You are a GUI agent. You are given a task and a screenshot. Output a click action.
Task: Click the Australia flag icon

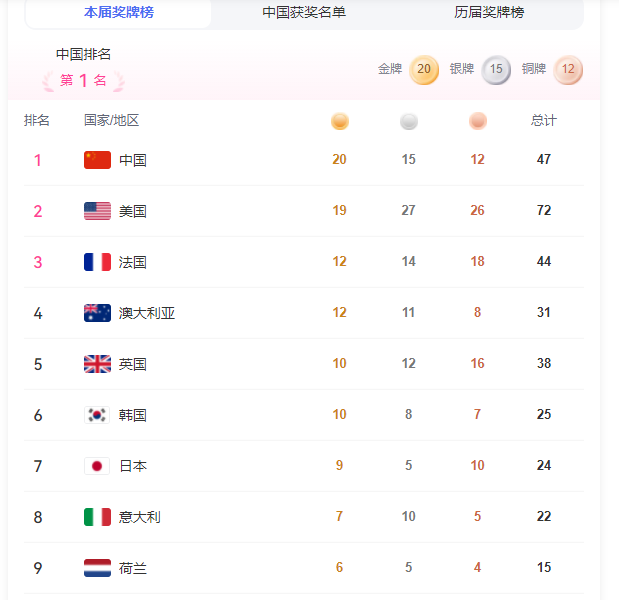pyautogui.click(x=97, y=313)
